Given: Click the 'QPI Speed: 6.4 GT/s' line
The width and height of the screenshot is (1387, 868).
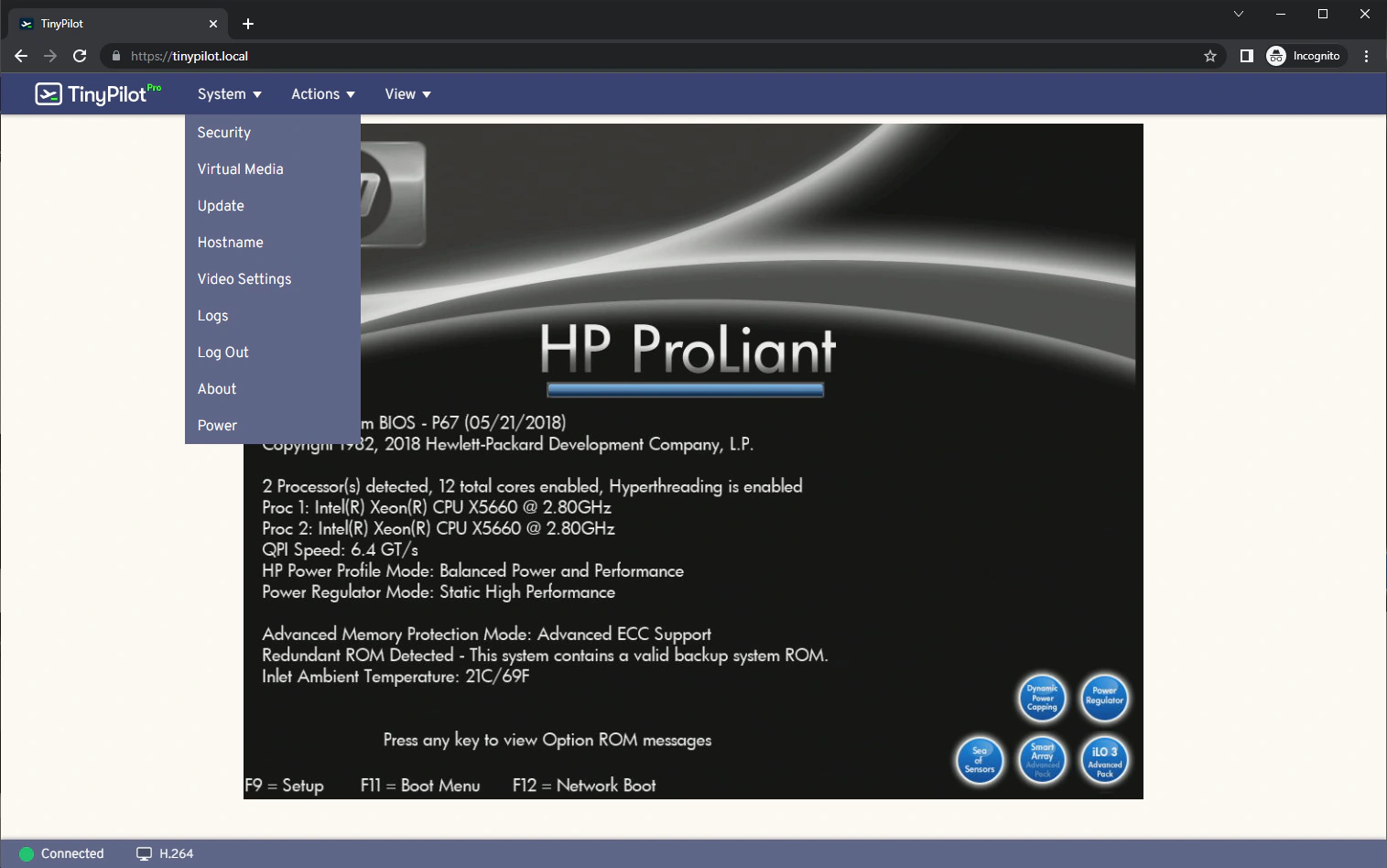Looking at the screenshot, I should coord(340,549).
